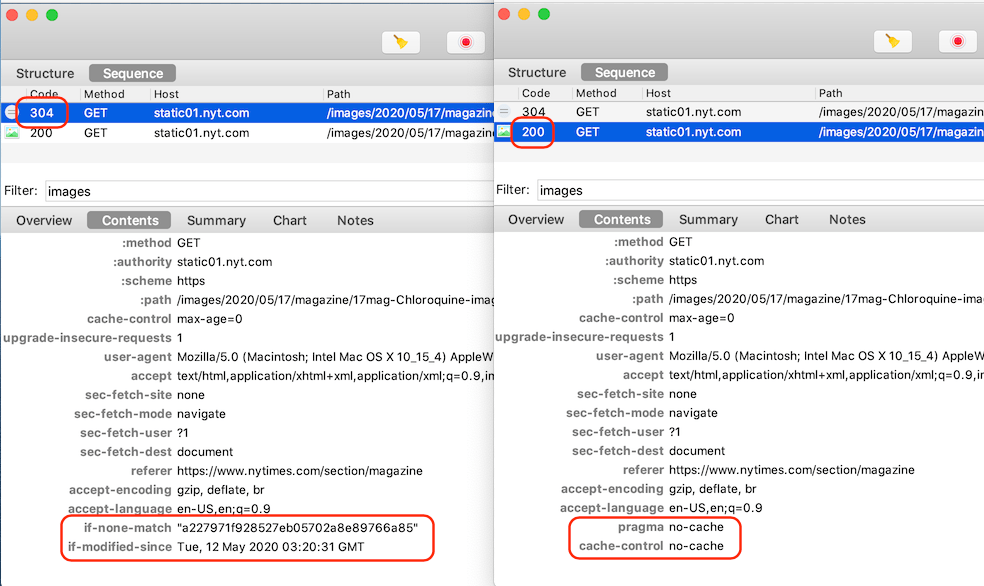Select the 304 GET request row in right window

click(x=700, y=112)
